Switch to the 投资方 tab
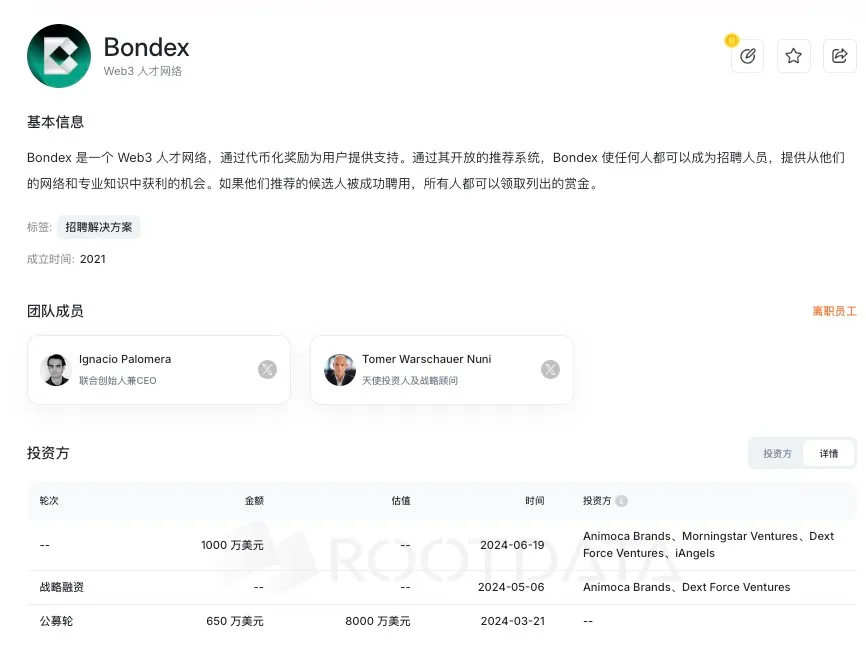The height and width of the screenshot is (658, 866). pyautogui.click(x=777, y=454)
